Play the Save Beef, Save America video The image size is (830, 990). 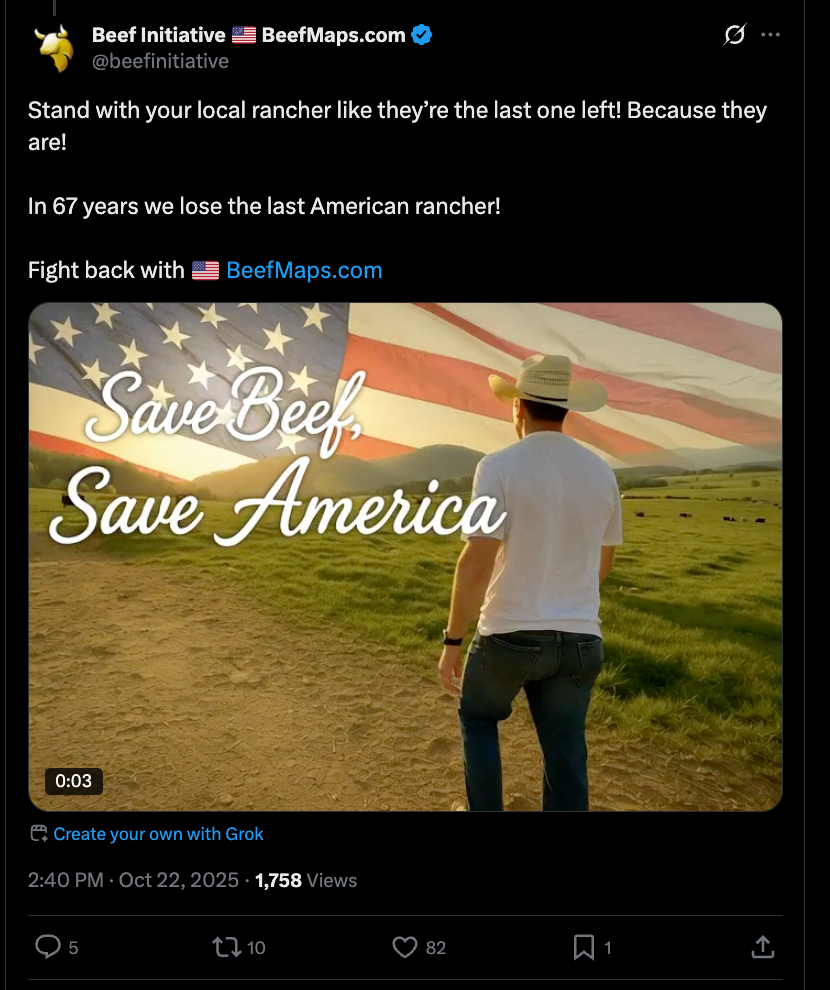[405, 557]
